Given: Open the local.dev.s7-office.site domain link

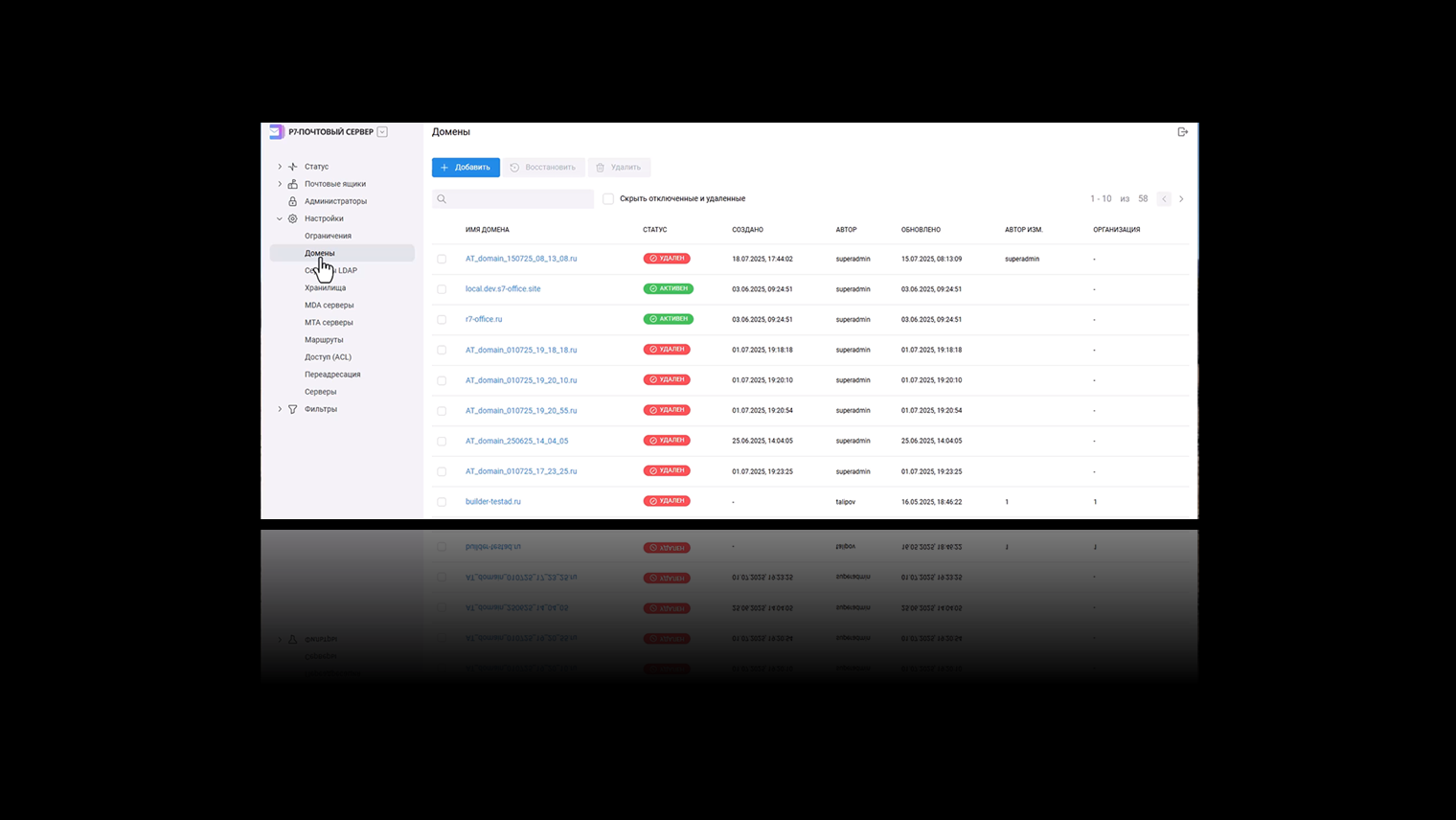Looking at the screenshot, I should (x=503, y=289).
